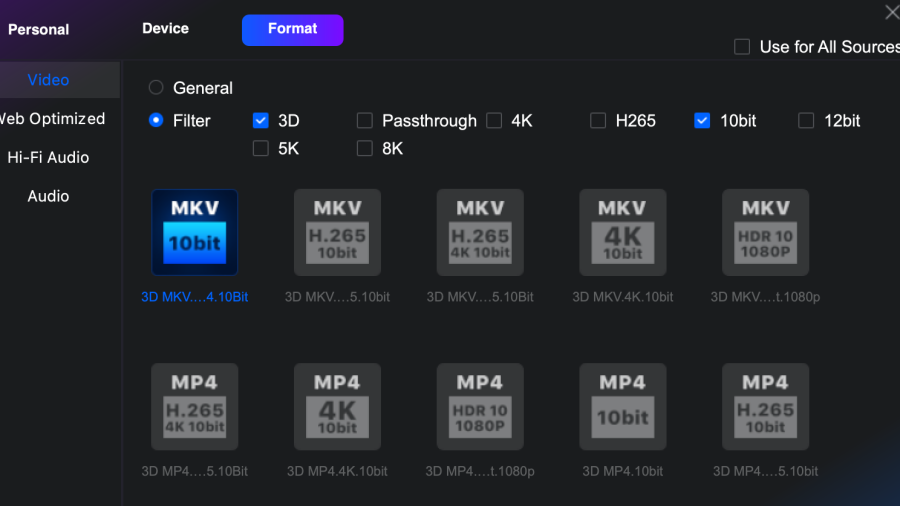Select the plain MP4 10bit format icon

[x=622, y=406]
